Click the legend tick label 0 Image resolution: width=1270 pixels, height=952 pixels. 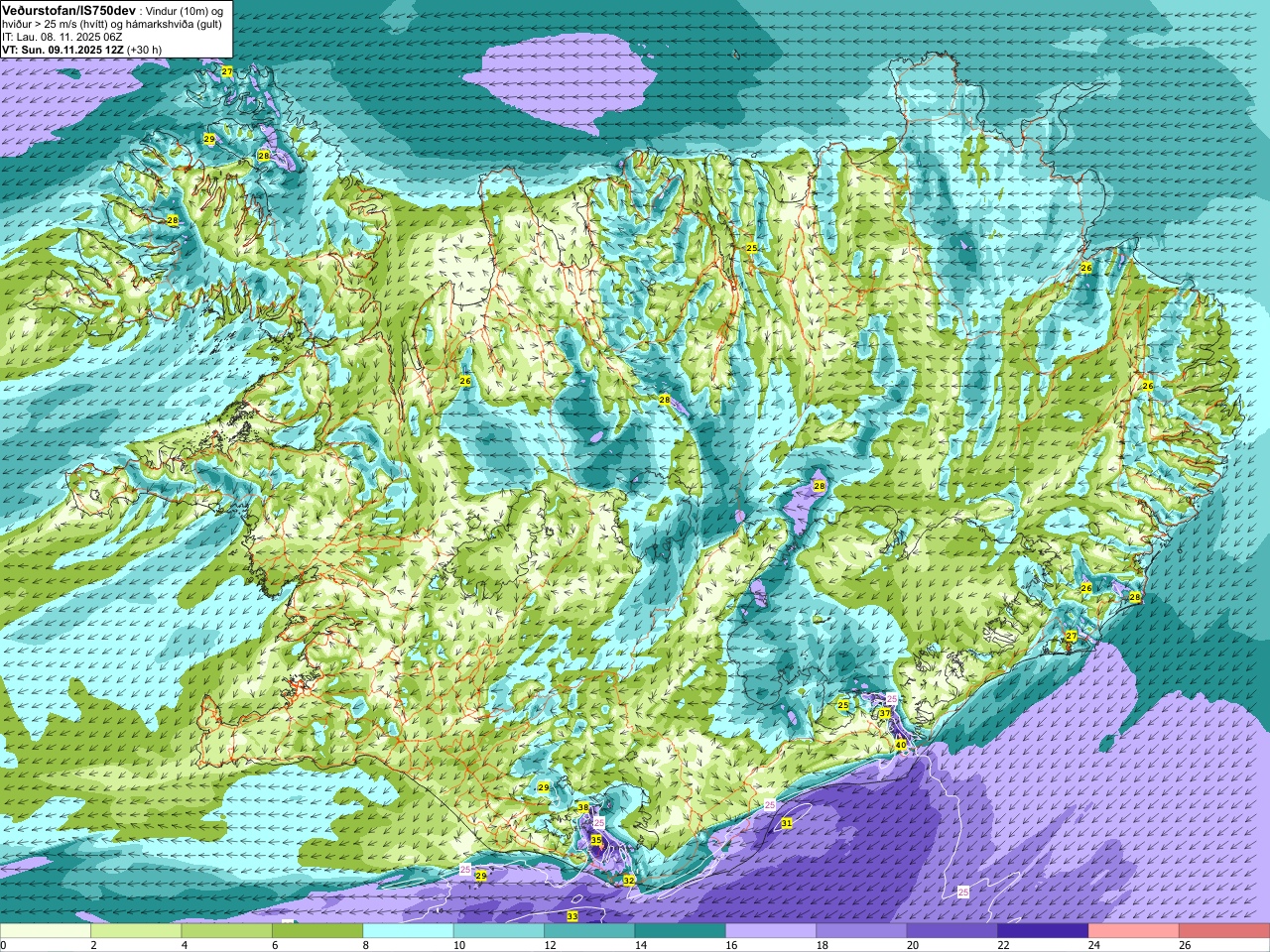4,945
